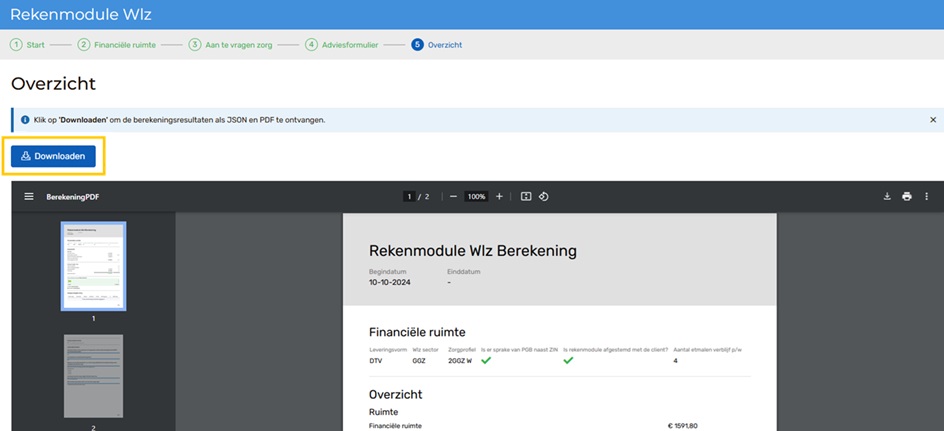Click the Rekenmodule Wlz Berekening heading

[473, 250]
